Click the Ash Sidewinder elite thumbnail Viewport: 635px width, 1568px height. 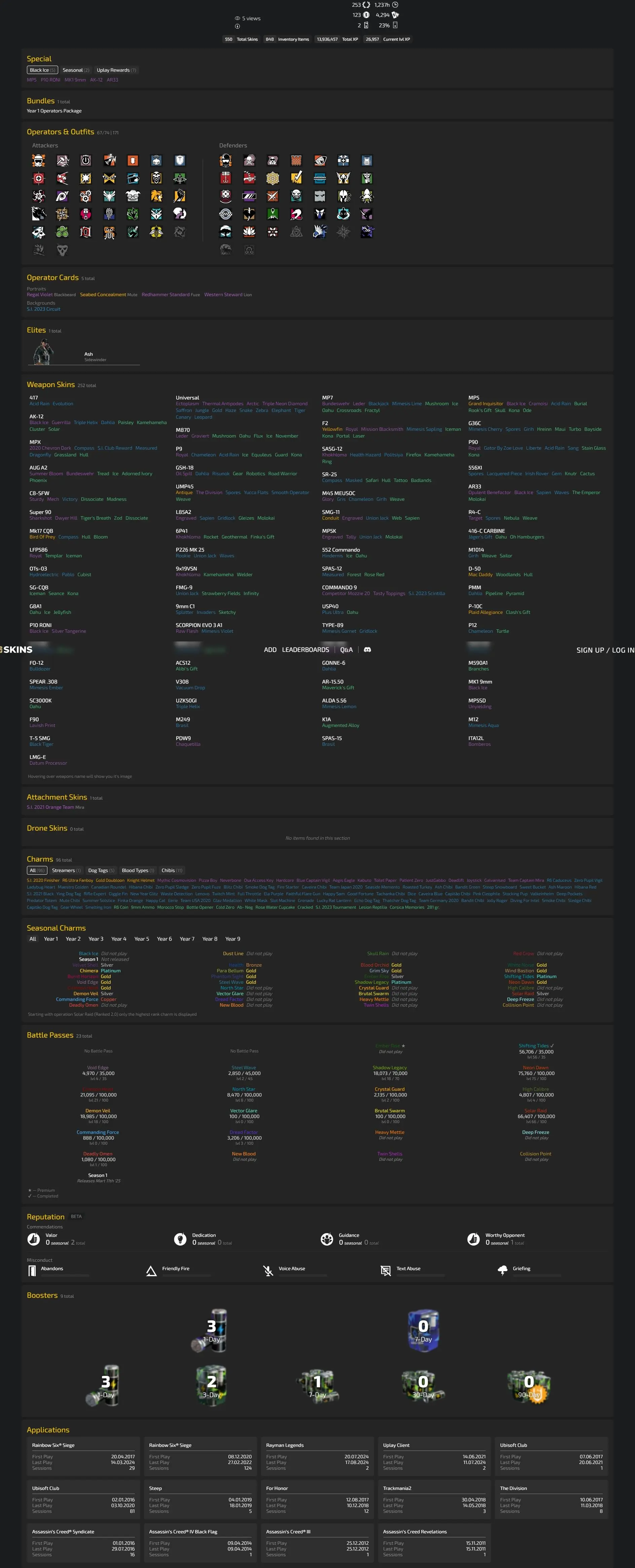click(43, 352)
